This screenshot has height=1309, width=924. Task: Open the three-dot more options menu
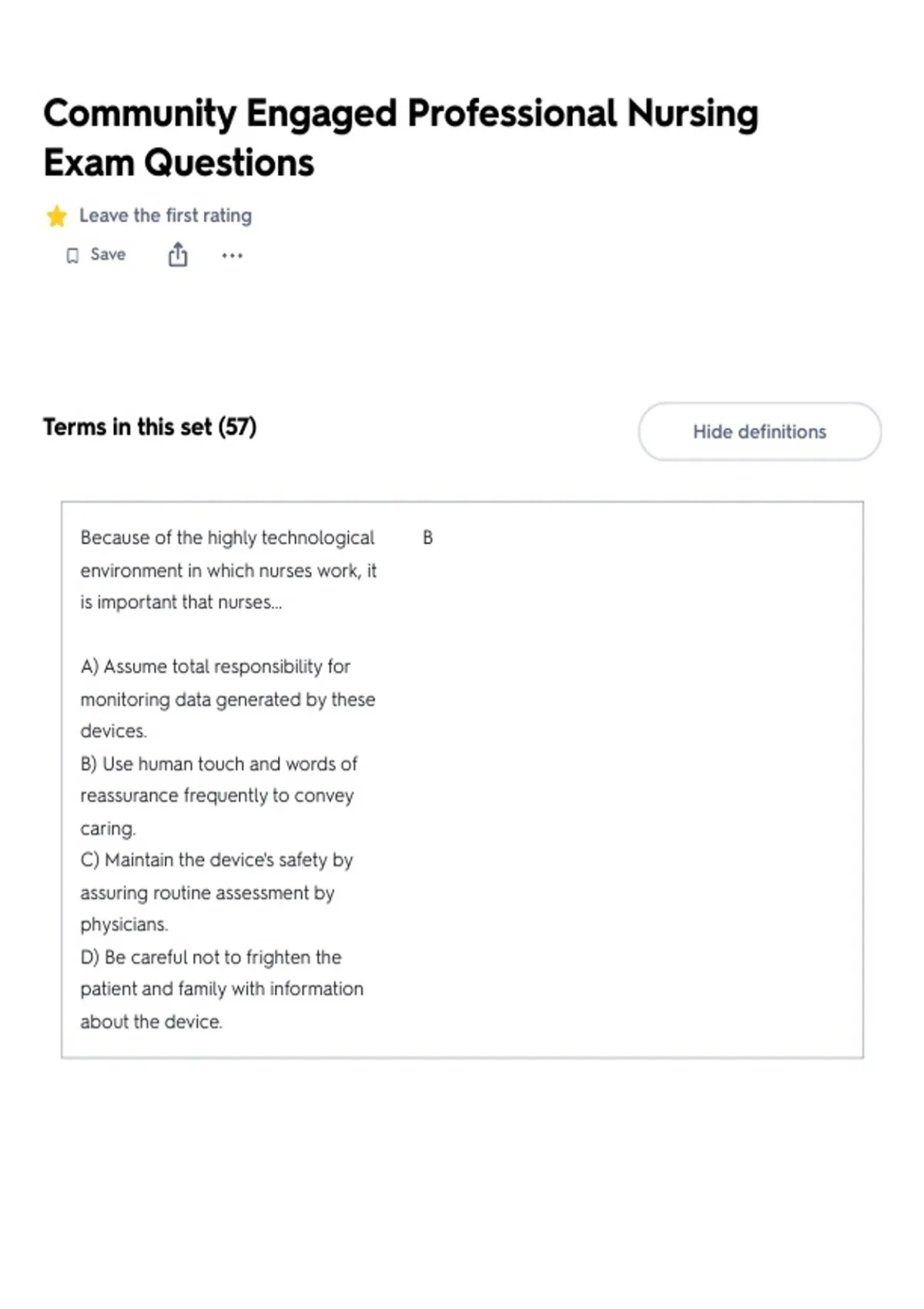coord(232,256)
